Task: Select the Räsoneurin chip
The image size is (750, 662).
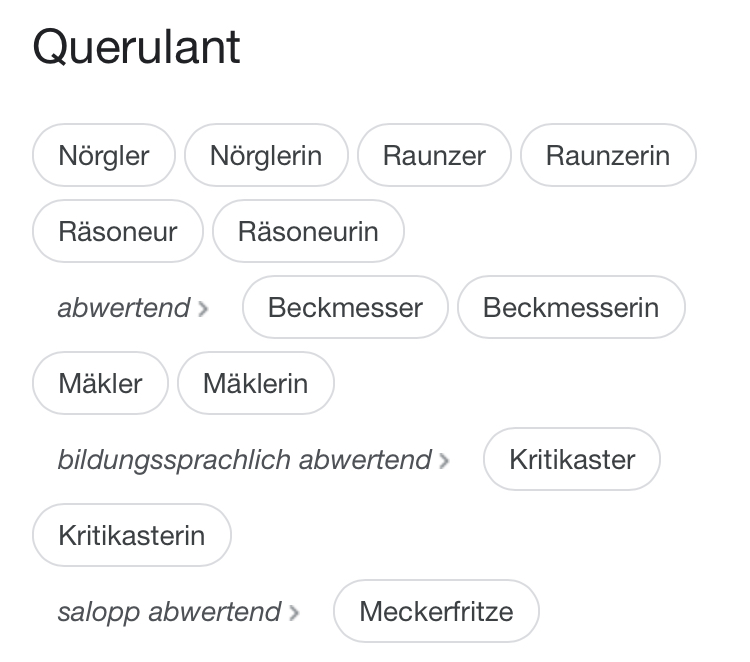Action: 308,232
